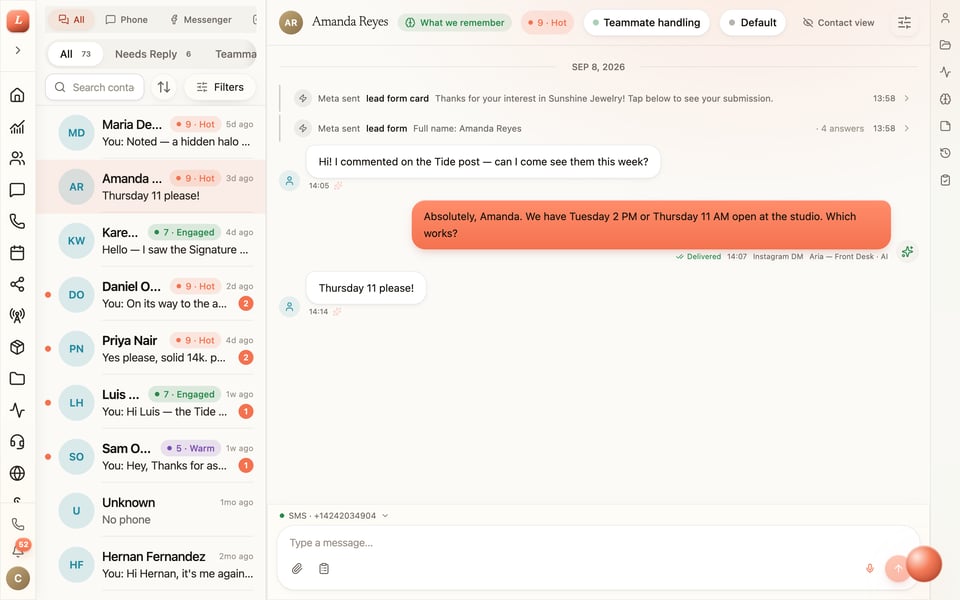
Task: Open Priya Nair conversation
Action: click(151, 348)
